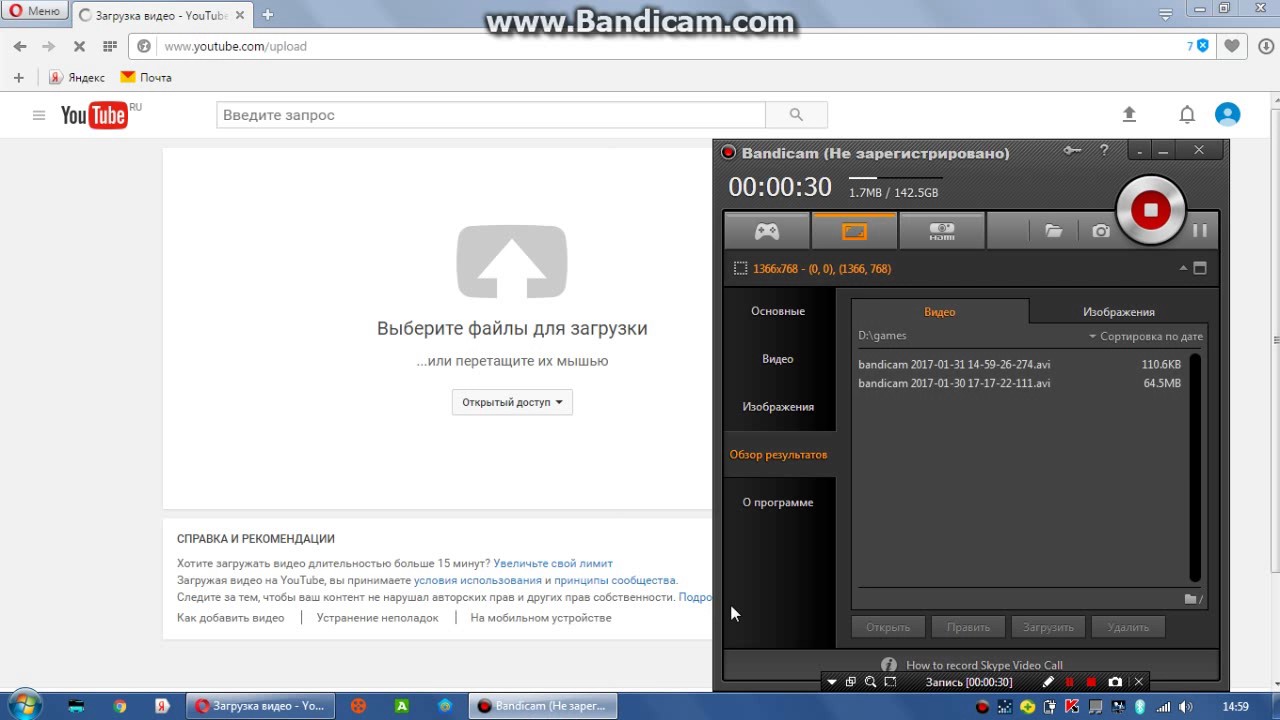Click the Яндекс bookmark
Viewport: 1280px width, 720px height.
(77, 77)
